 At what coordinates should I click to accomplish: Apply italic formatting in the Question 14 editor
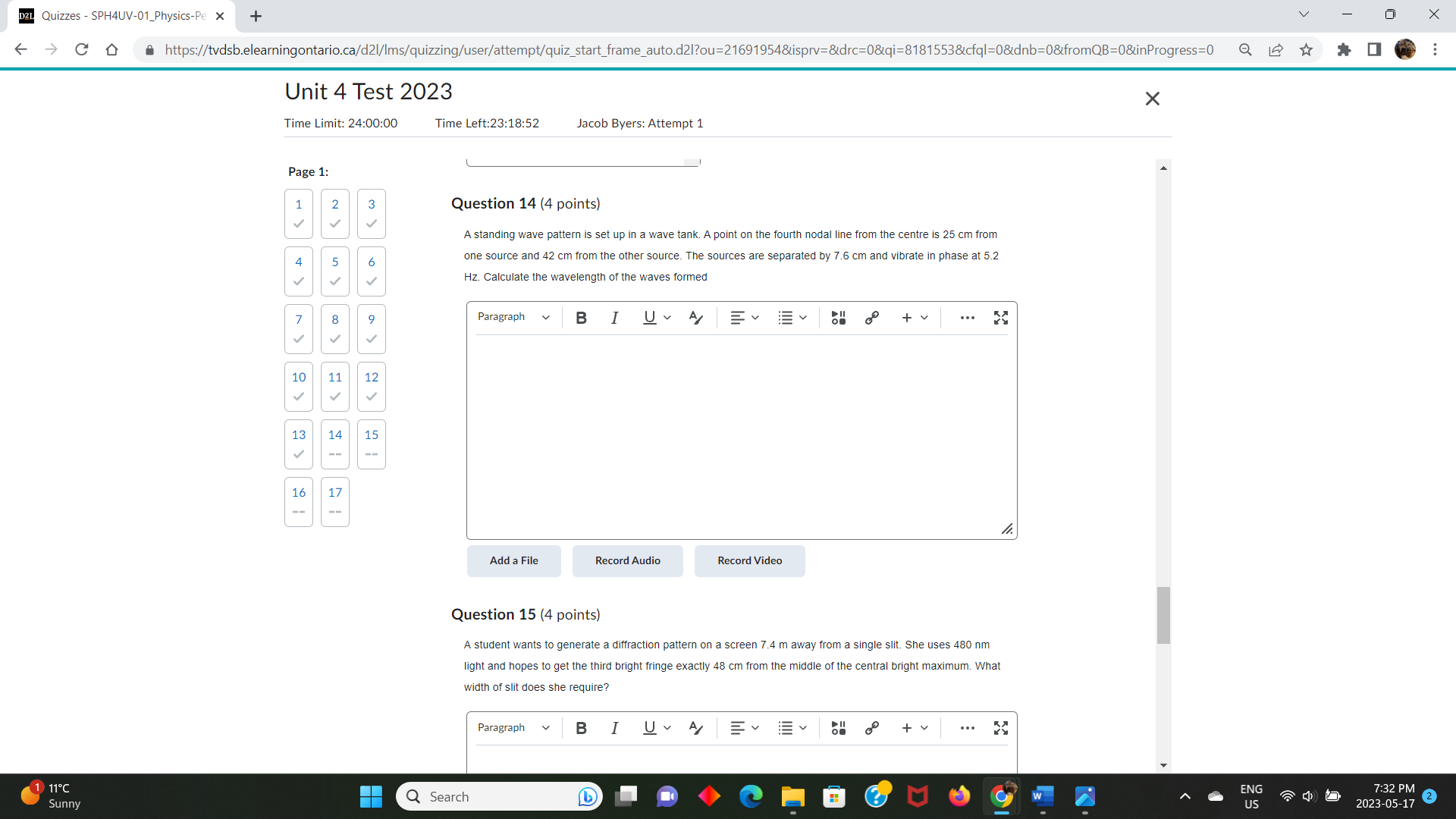[614, 317]
